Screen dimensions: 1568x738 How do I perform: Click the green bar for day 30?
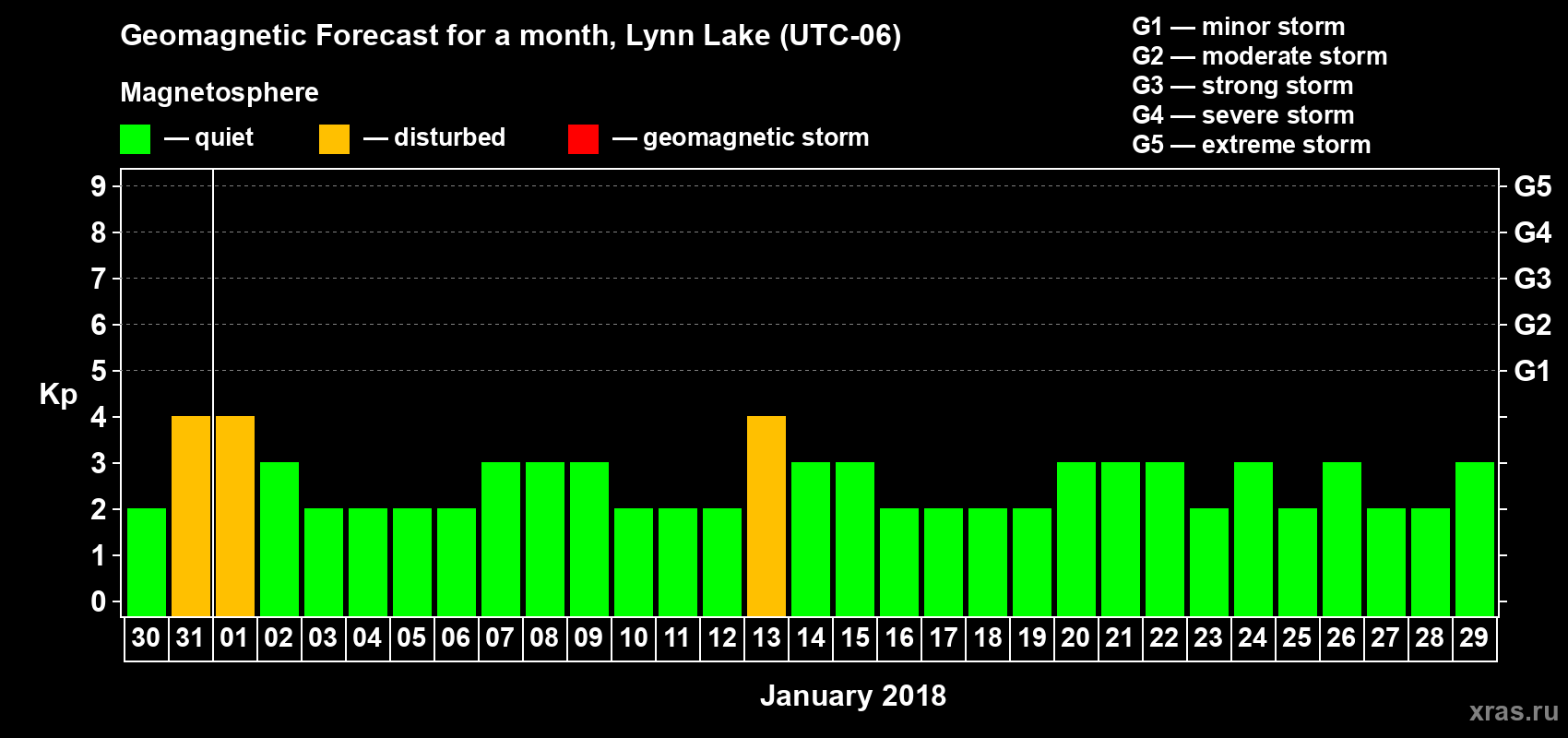(x=147, y=563)
